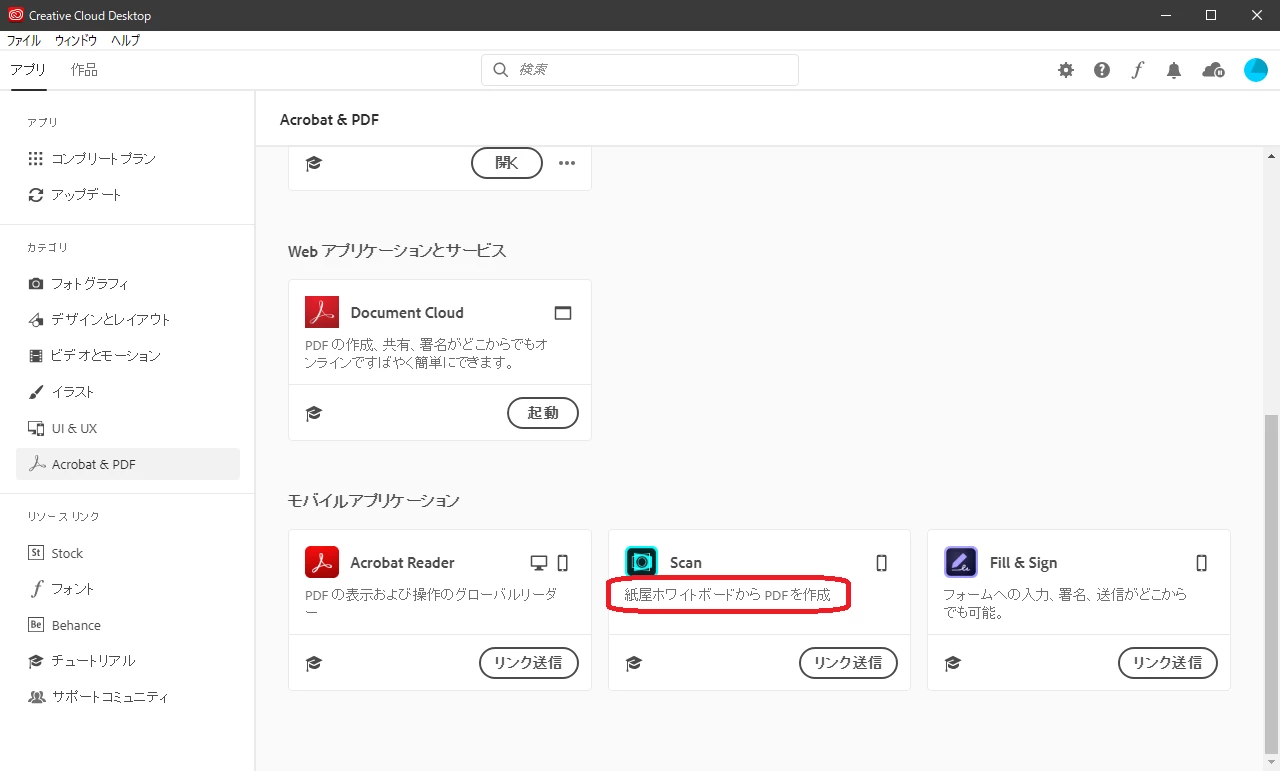Viewport: 1280px width, 771px height.
Task: Open the settings gear icon
Action: point(1066,70)
